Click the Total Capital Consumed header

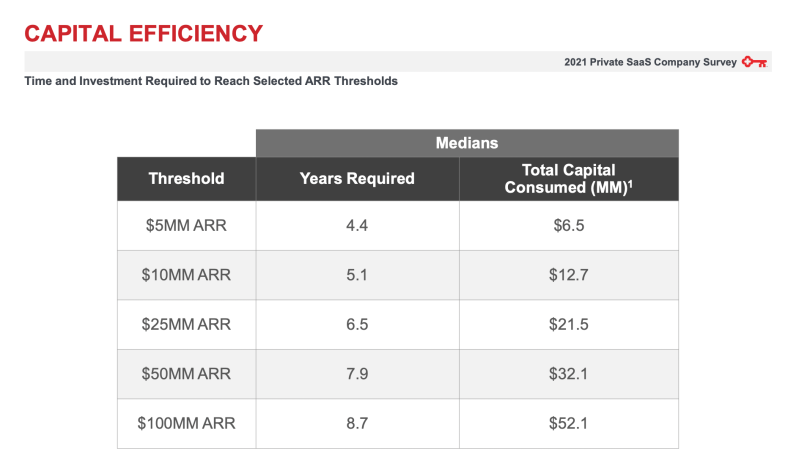coord(569,179)
